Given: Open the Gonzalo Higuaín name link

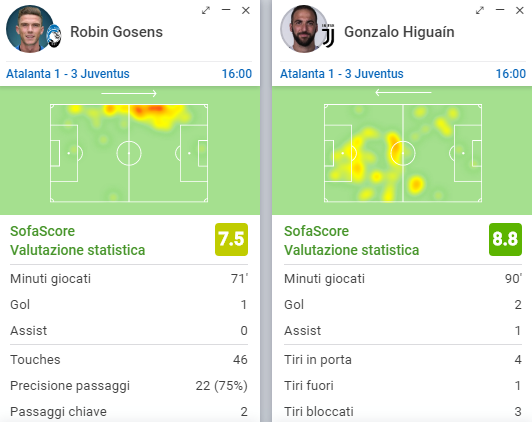Looking at the screenshot, I should click(x=399, y=32).
